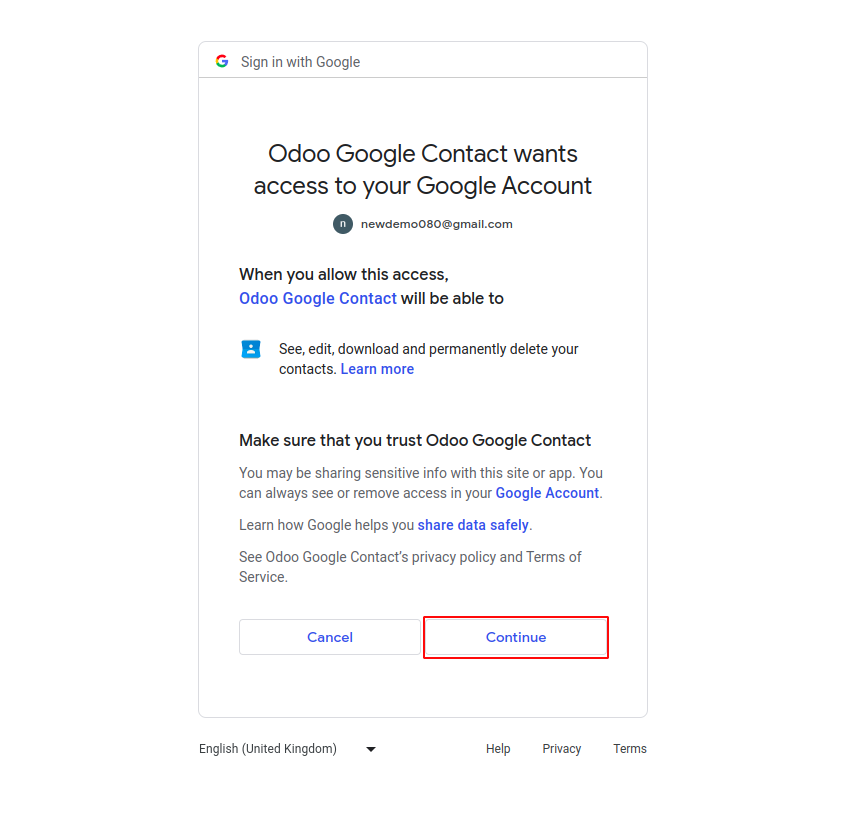This screenshot has height=815, width=841.
Task: Follow the Learn more link
Action: [377, 369]
